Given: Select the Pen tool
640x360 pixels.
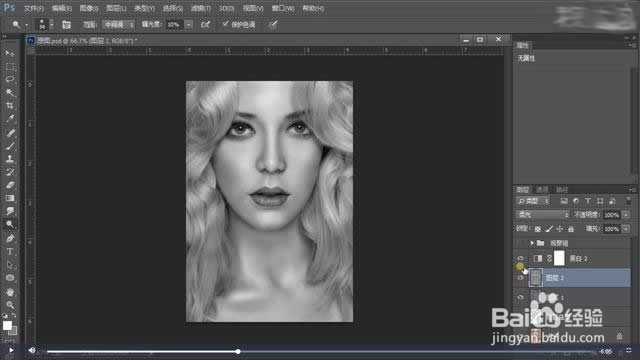Looking at the screenshot, I should point(10,238).
